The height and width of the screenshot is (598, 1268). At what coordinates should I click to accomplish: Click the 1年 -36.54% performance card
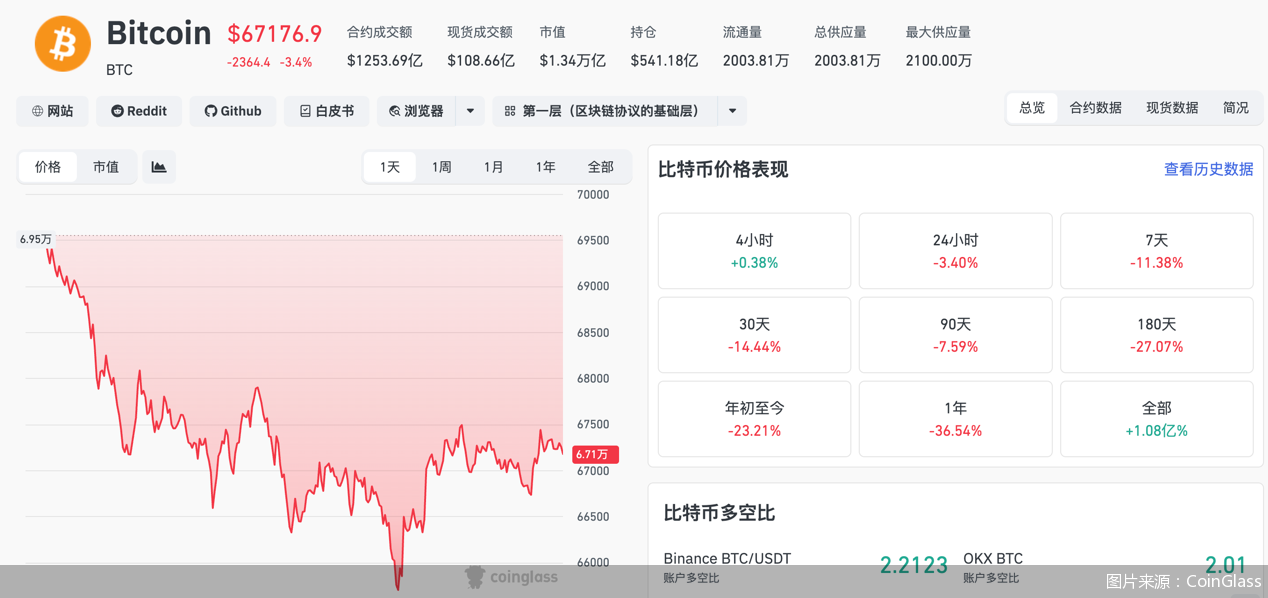point(956,419)
